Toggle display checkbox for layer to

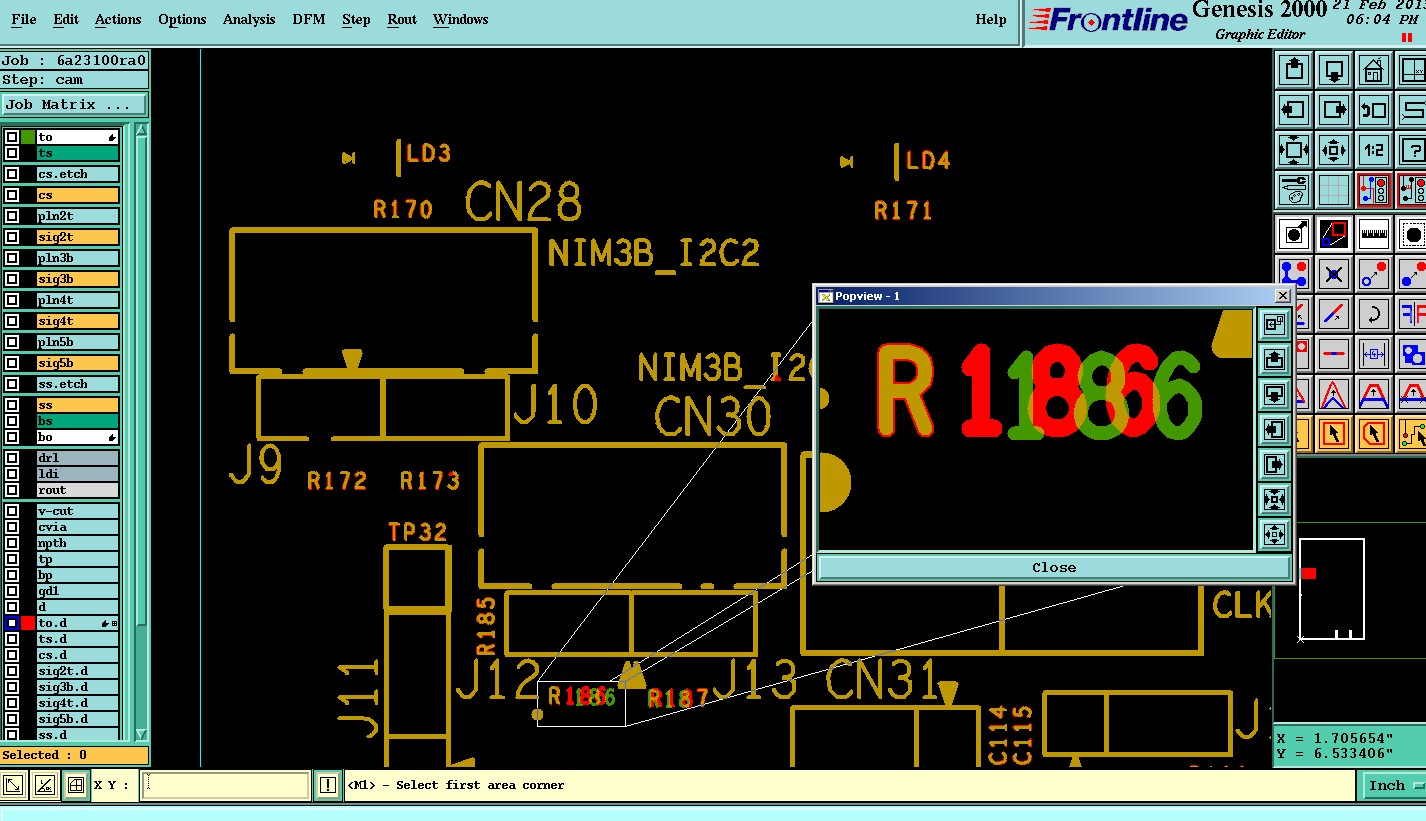pos(12,137)
